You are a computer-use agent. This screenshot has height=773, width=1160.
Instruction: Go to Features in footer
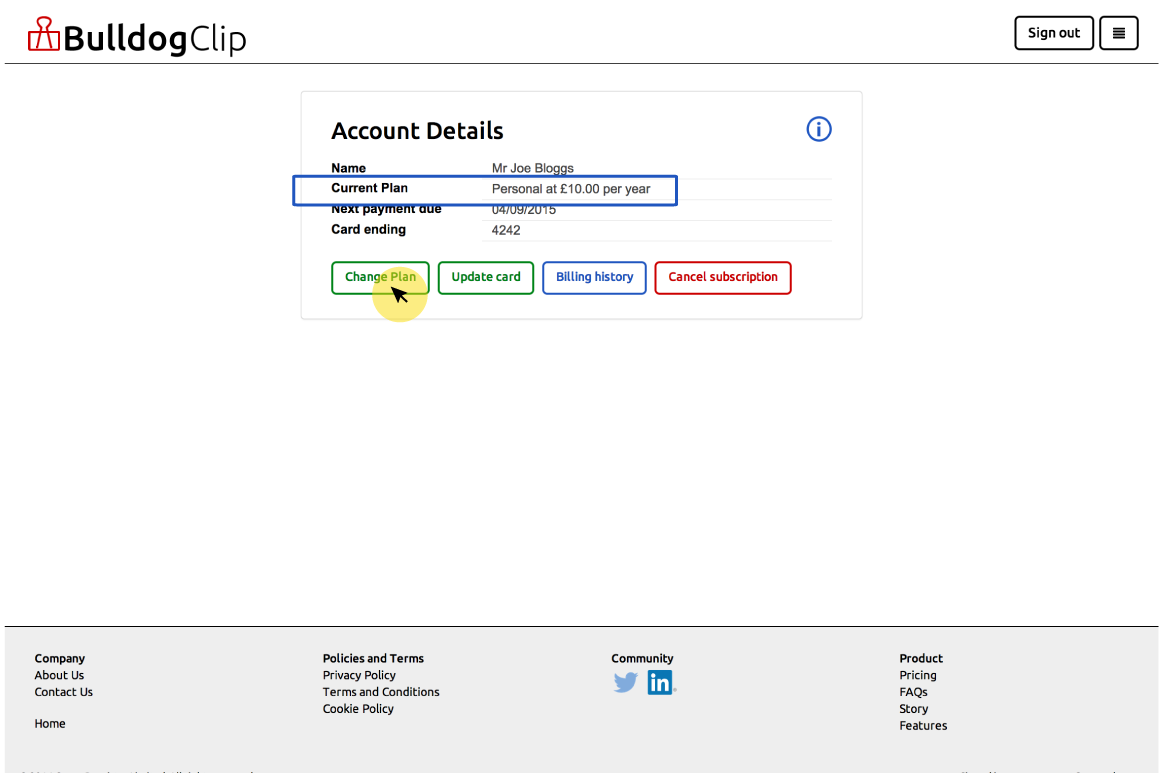[x=922, y=726]
